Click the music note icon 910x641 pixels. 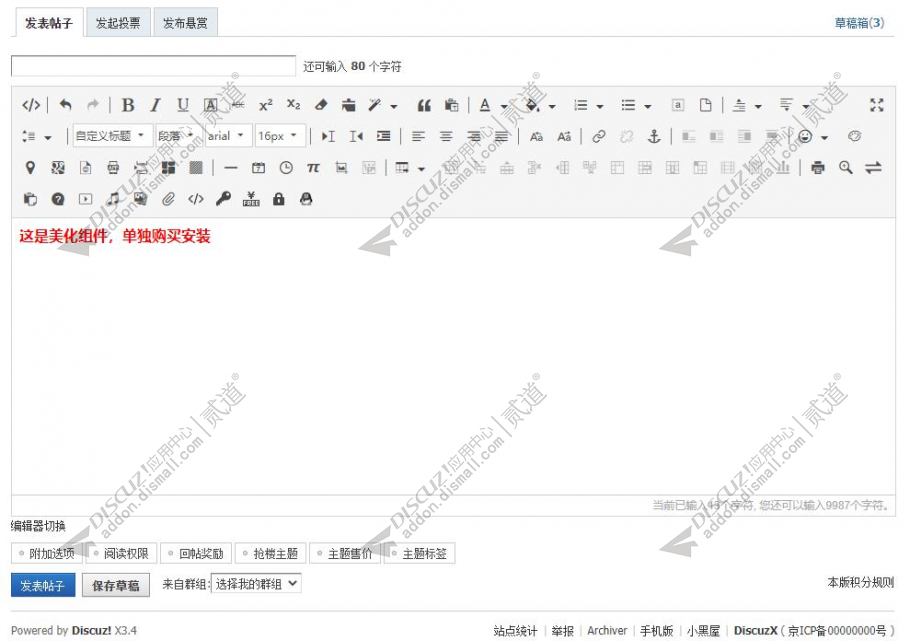tap(113, 199)
